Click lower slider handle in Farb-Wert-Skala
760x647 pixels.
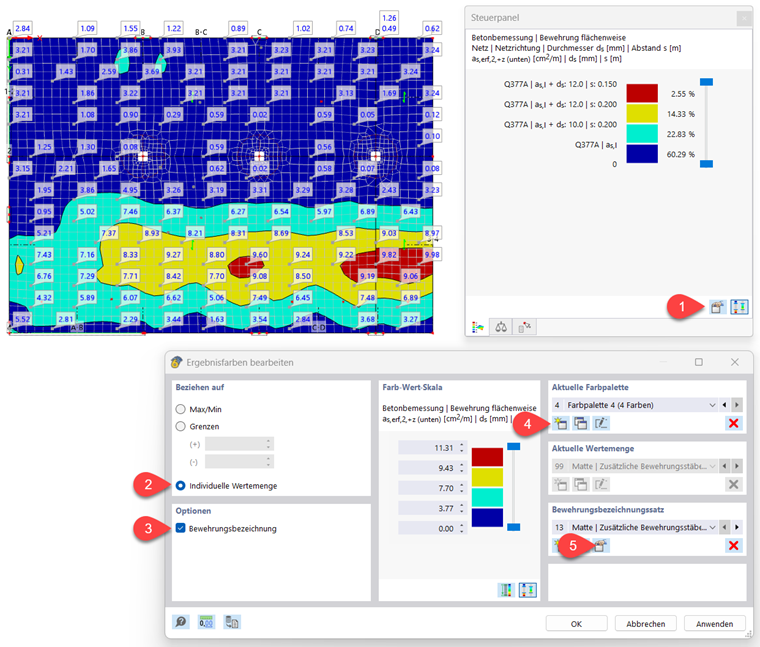[514, 527]
